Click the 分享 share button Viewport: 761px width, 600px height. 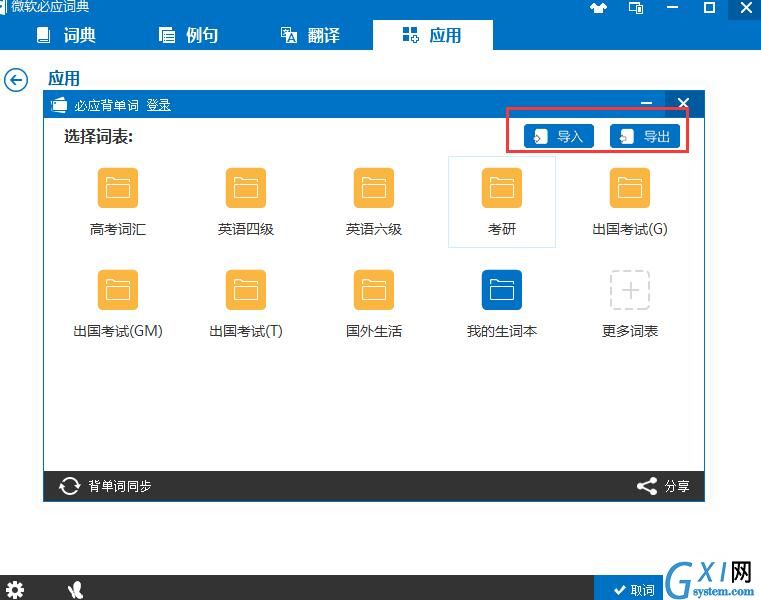click(x=663, y=486)
